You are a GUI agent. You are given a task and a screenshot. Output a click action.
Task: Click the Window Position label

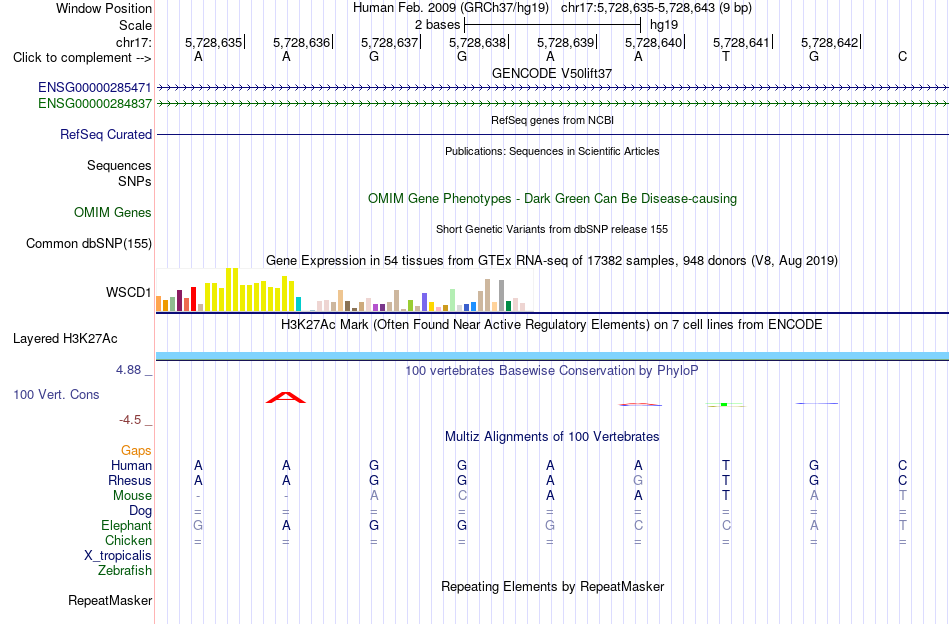[x=104, y=8]
